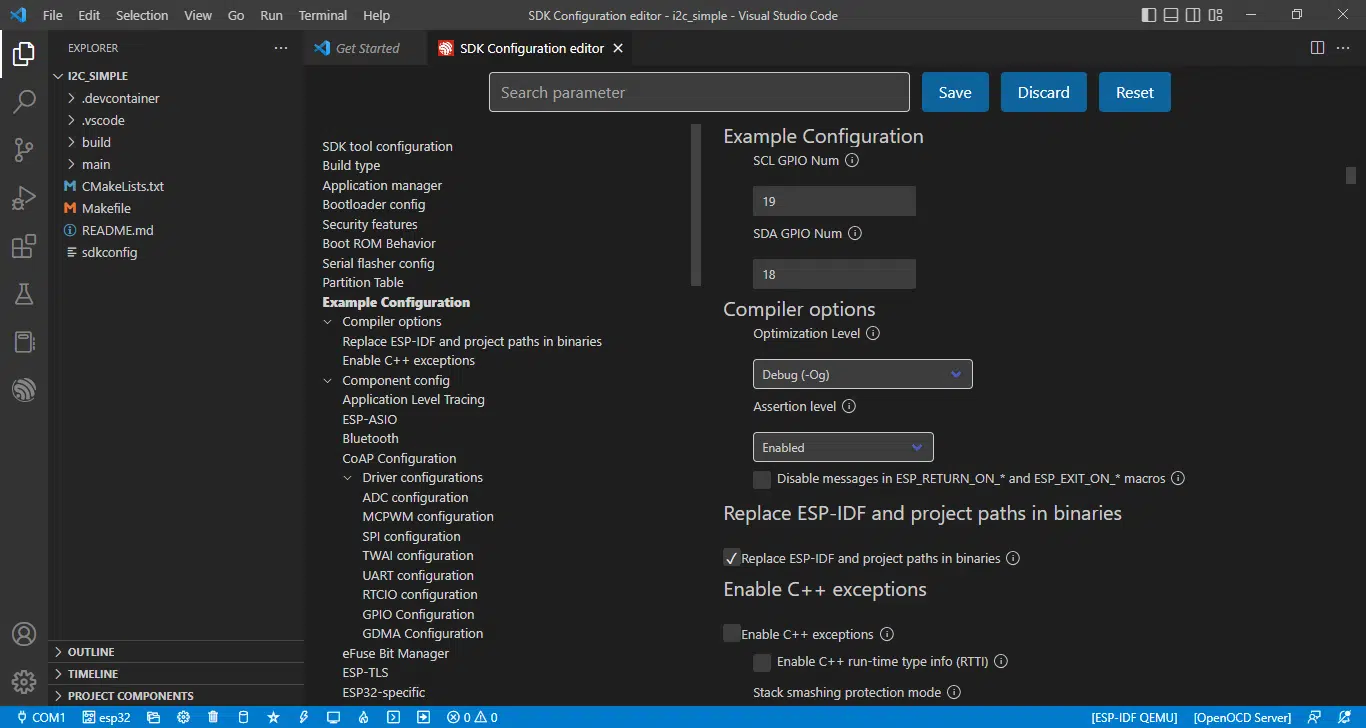Click build flash monitor flame icon
The height and width of the screenshot is (728, 1366).
364,717
